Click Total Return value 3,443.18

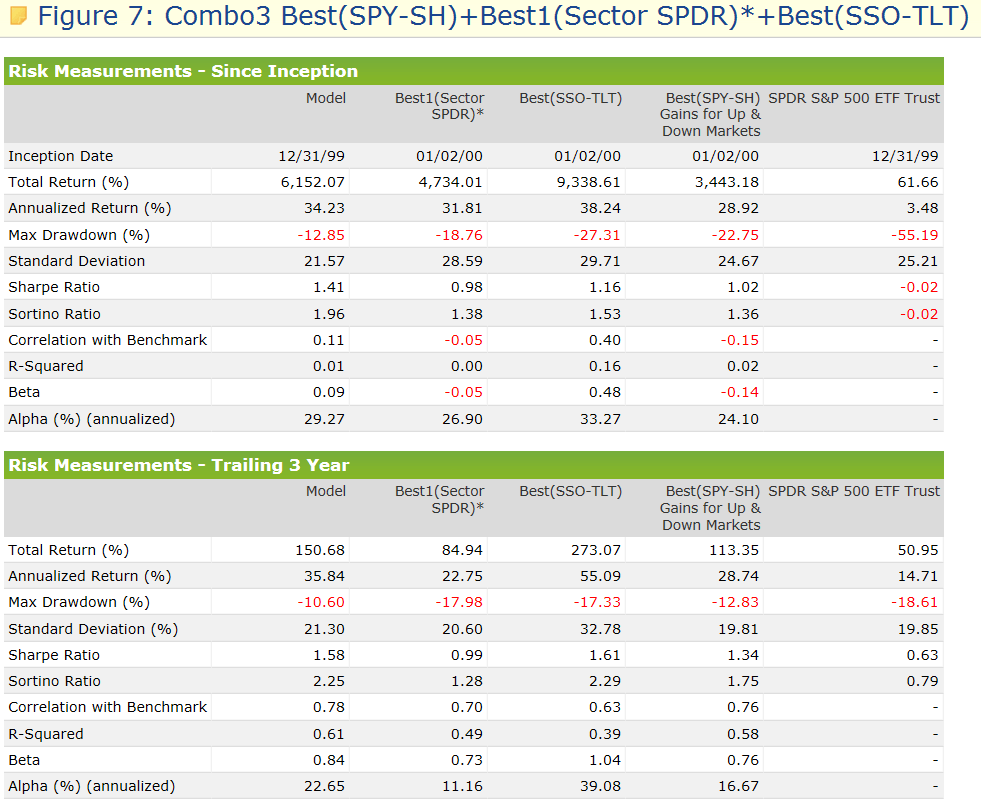tap(726, 182)
